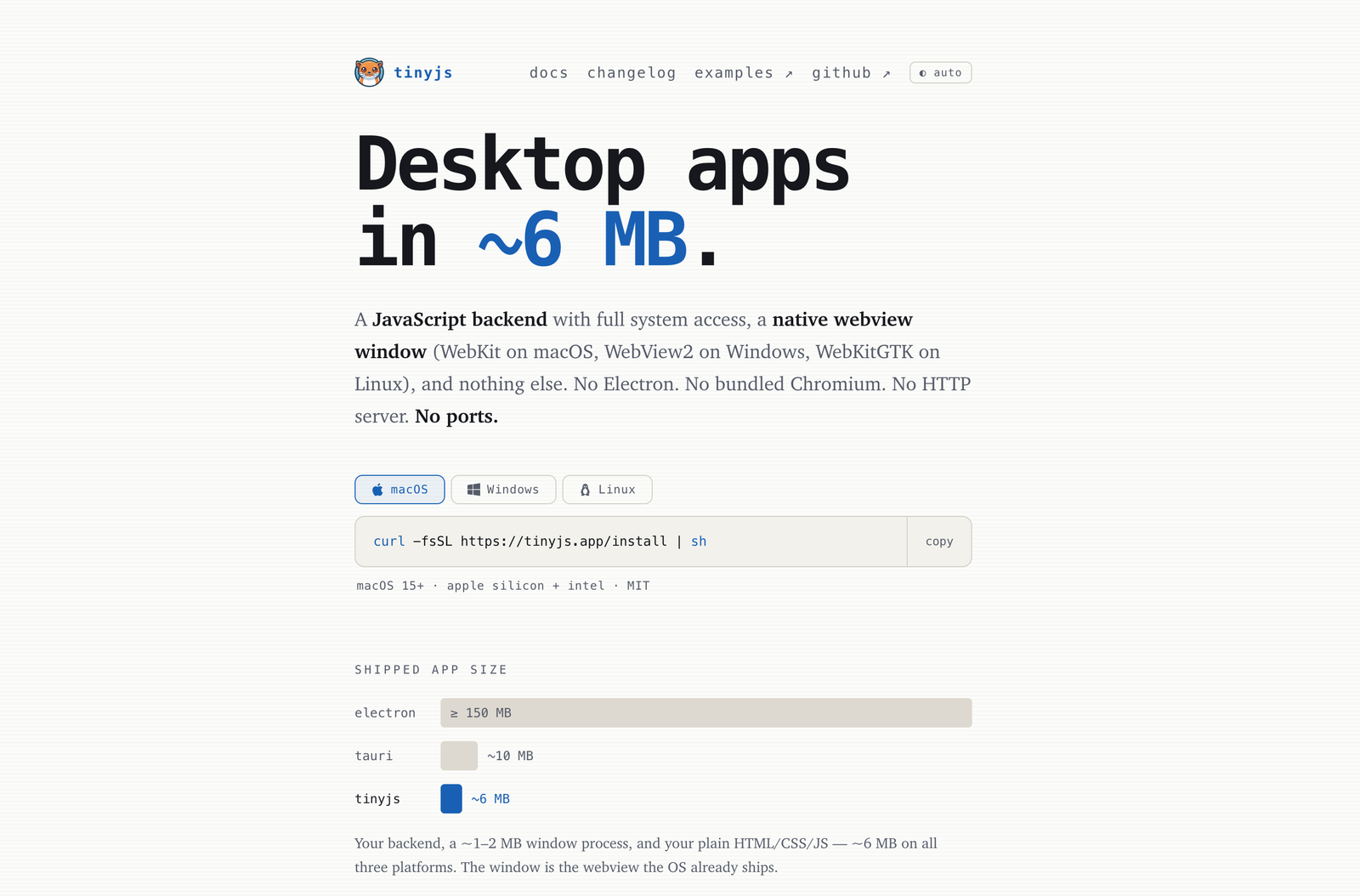Viewport: 1360px width, 896px height.
Task: Click the "SHIPPED APP SIZE" heading
Action: [431, 670]
